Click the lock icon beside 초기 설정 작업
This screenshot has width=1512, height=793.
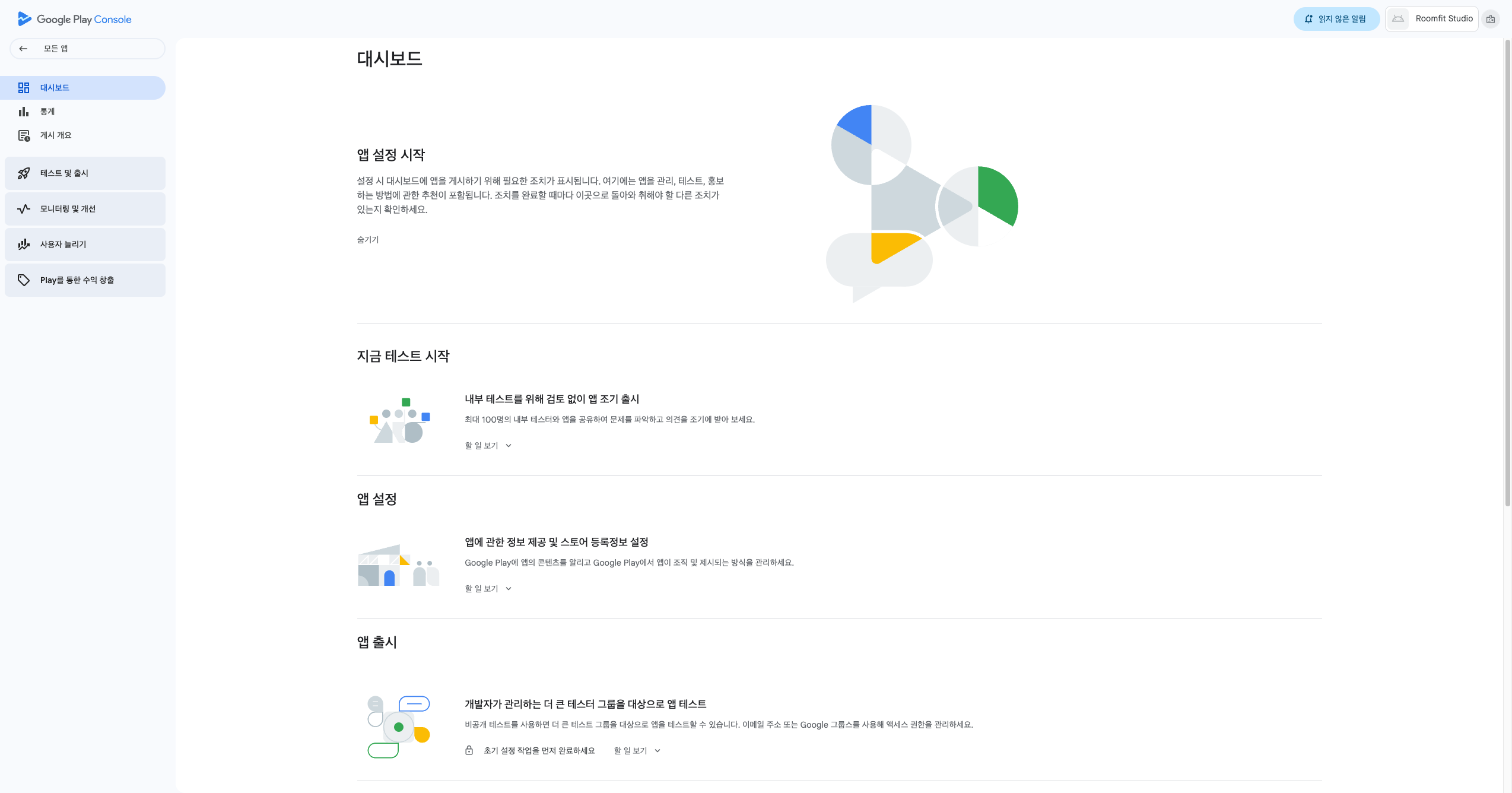point(469,751)
